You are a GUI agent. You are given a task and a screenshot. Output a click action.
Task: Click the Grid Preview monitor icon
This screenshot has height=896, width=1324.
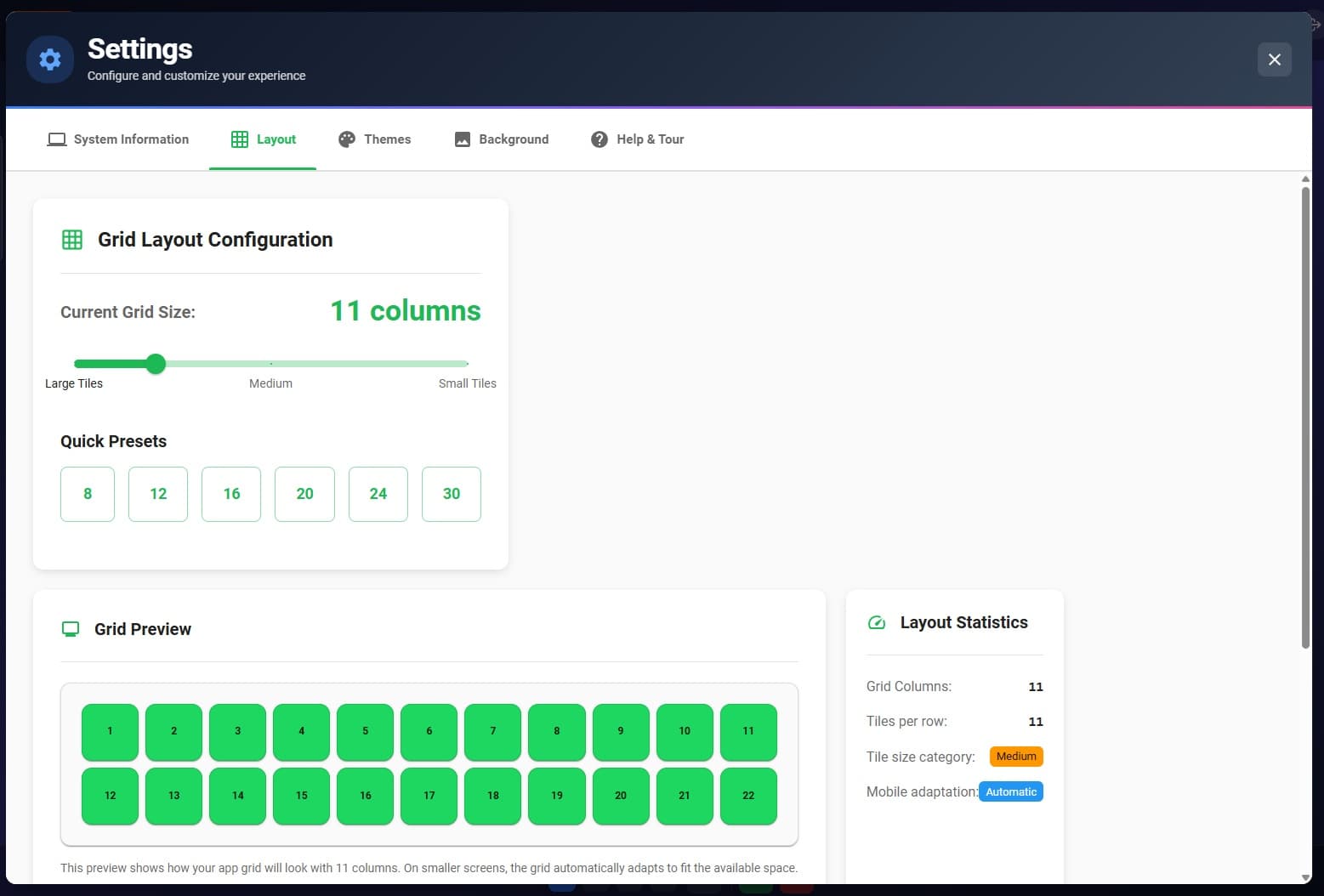pyautogui.click(x=71, y=629)
